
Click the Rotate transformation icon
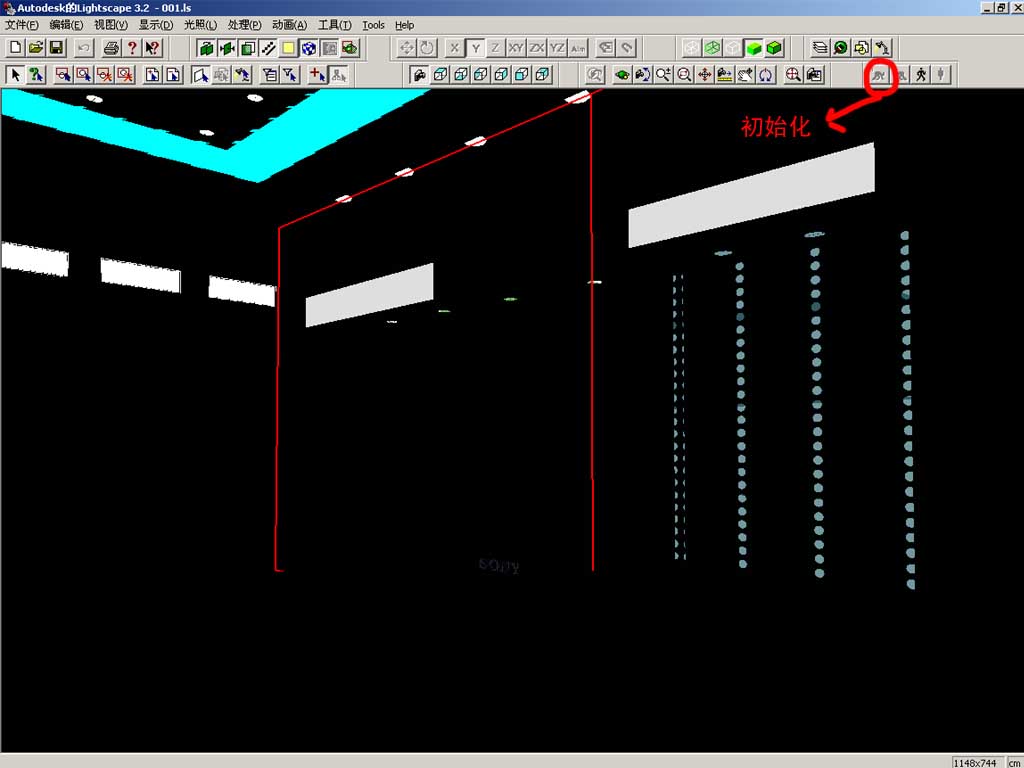[427, 48]
